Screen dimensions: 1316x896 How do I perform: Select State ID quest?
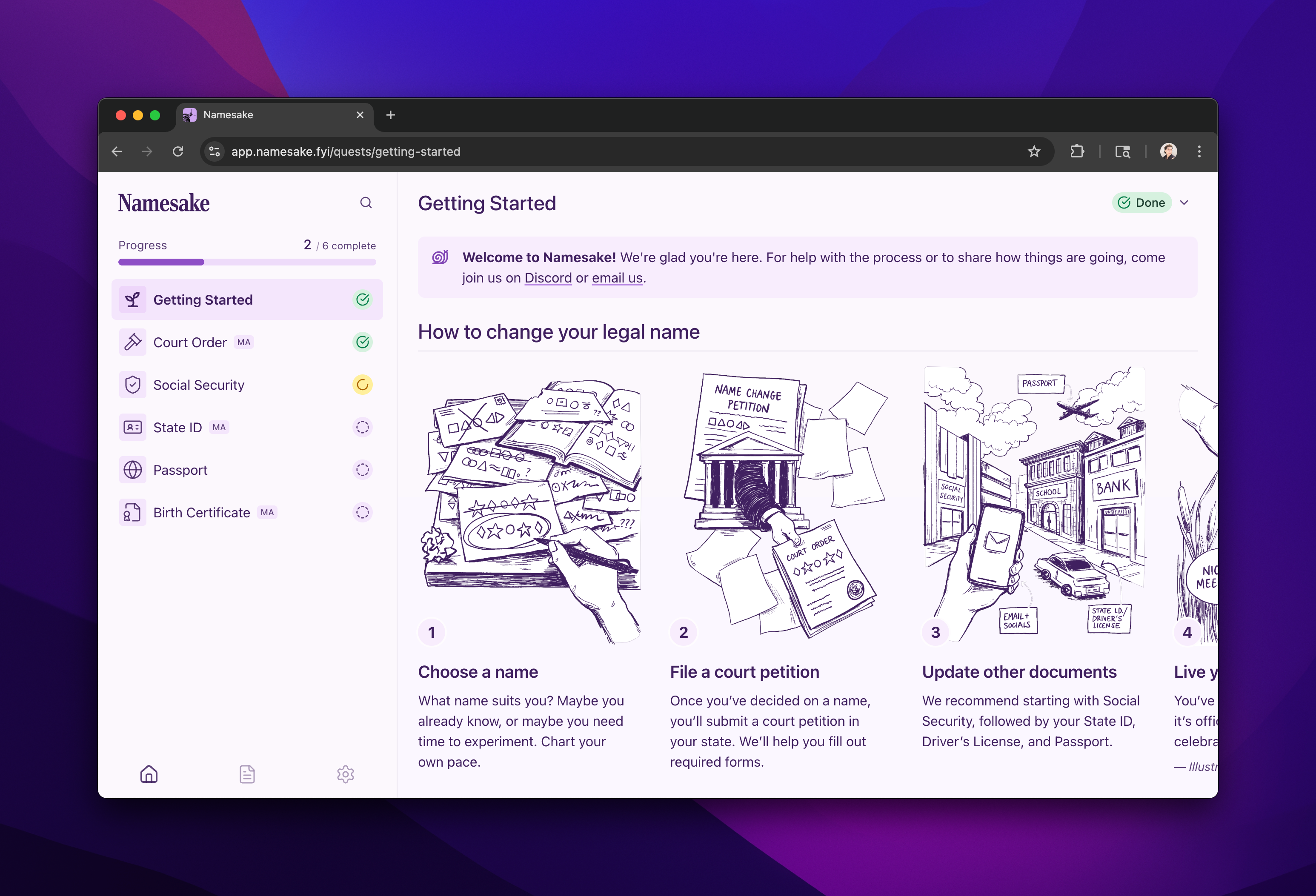point(247,427)
